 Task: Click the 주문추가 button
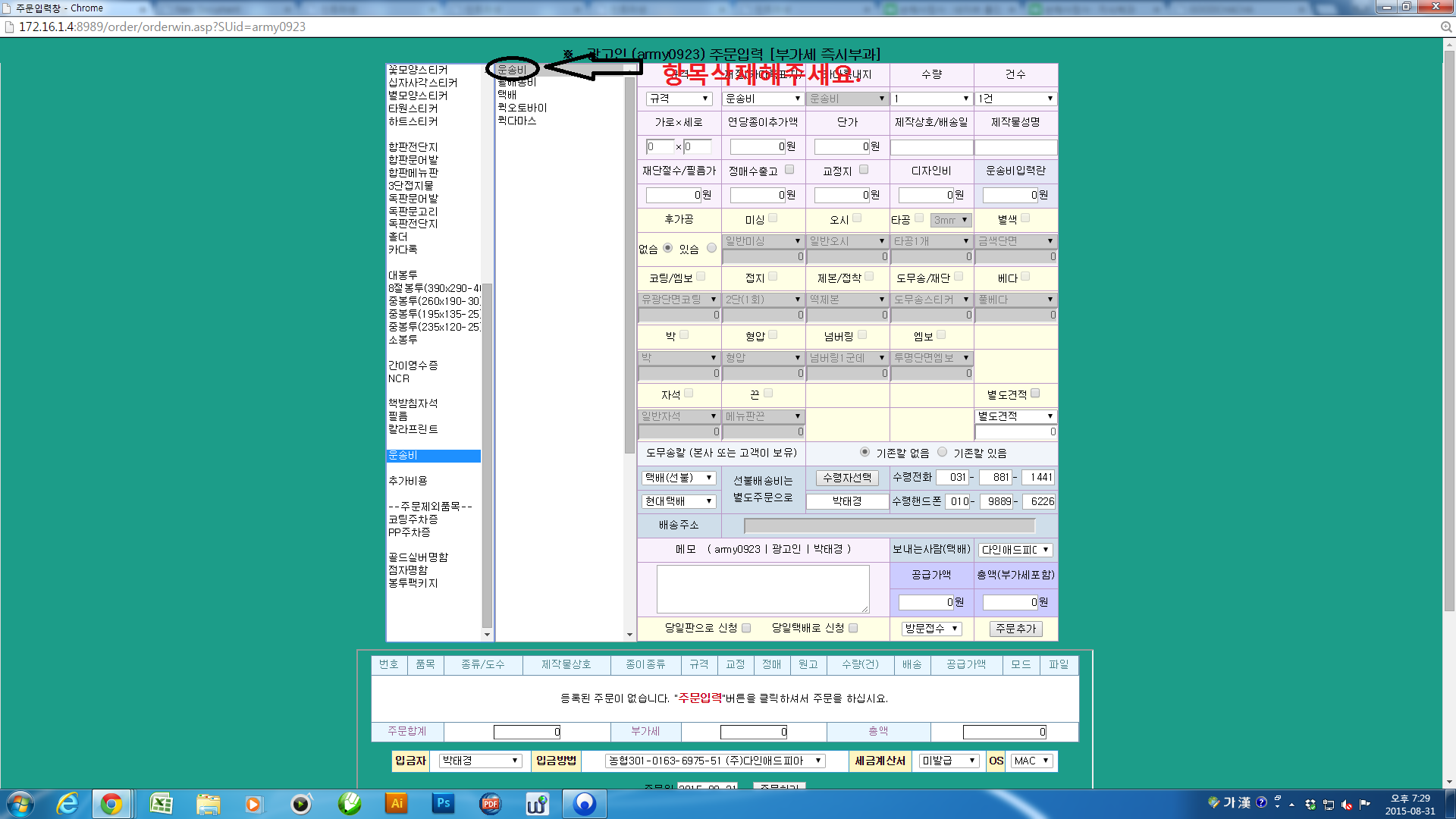1015,629
